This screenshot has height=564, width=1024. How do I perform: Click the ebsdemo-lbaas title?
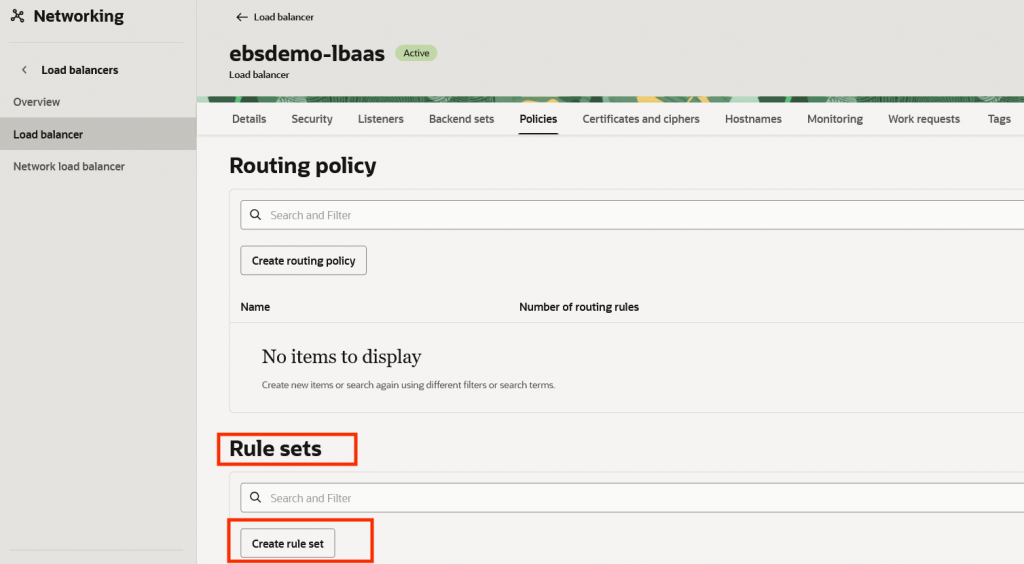point(307,53)
